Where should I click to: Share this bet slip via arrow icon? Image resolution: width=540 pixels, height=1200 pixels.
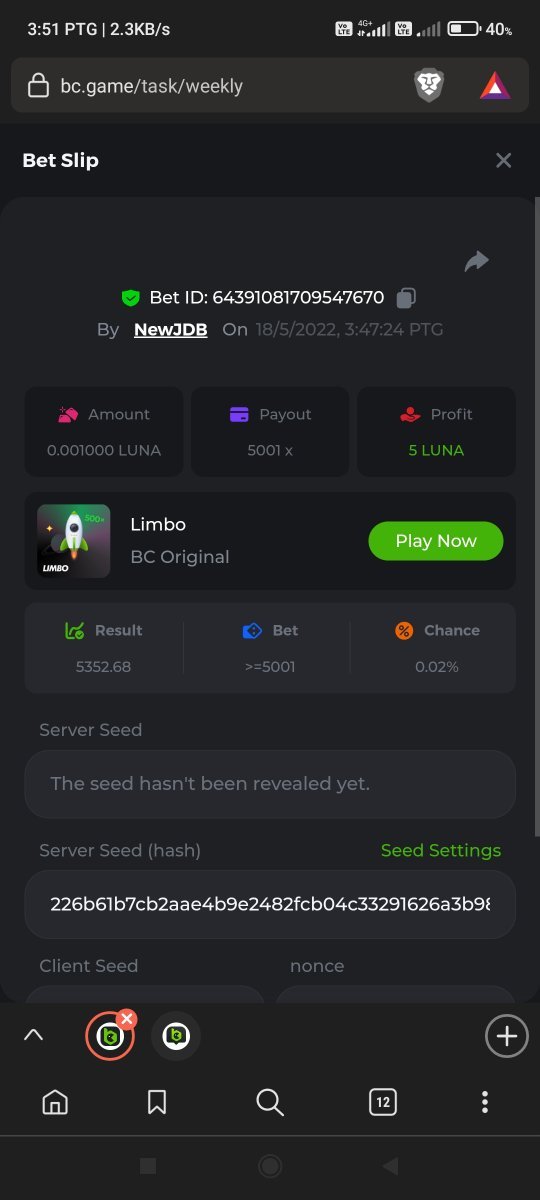pyautogui.click(x=476, y=261)
